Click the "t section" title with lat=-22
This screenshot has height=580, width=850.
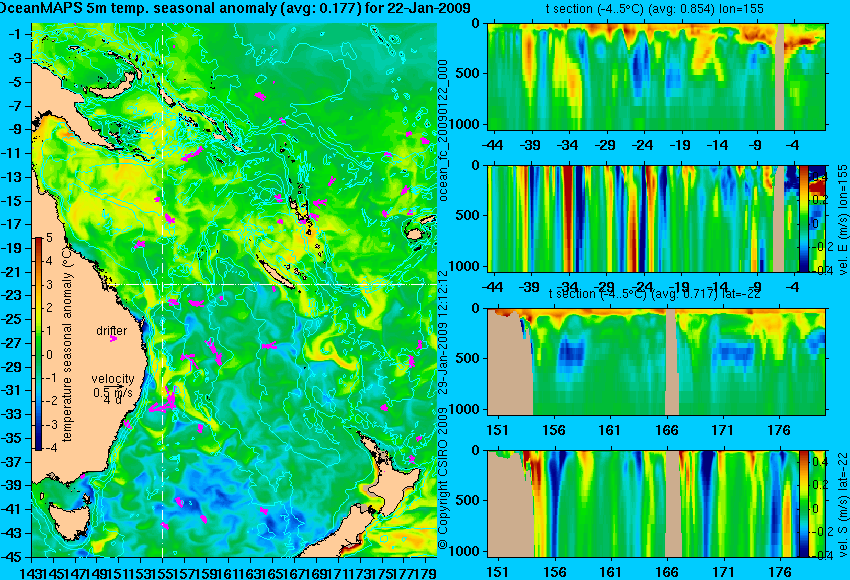(x=655, y=293)
